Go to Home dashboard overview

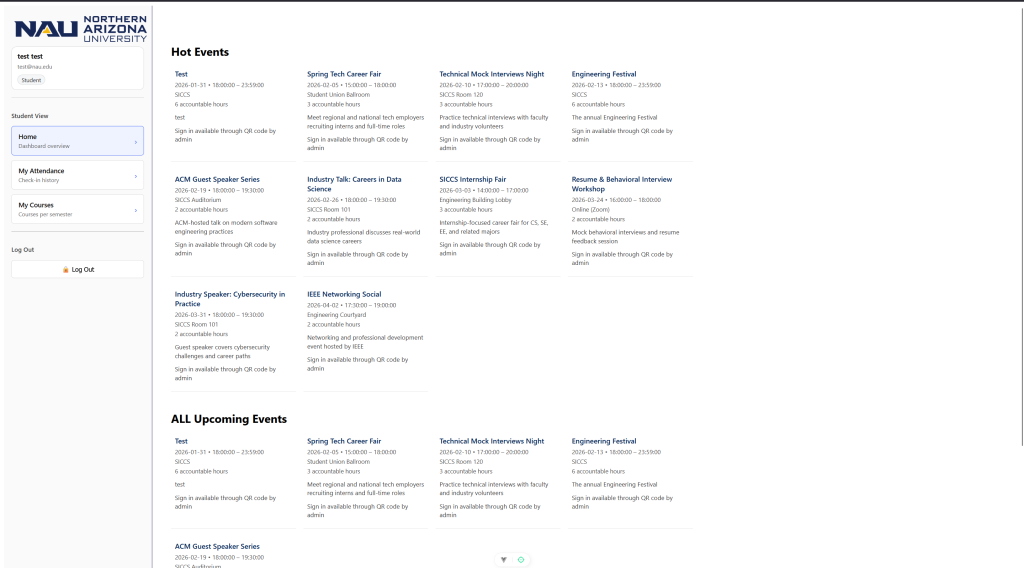(x=77, y=141)
